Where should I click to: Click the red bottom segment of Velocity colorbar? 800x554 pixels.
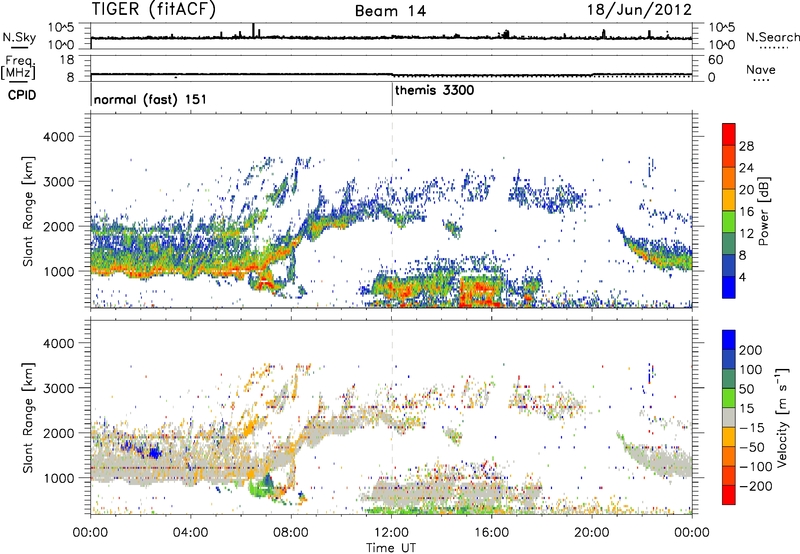729,495
